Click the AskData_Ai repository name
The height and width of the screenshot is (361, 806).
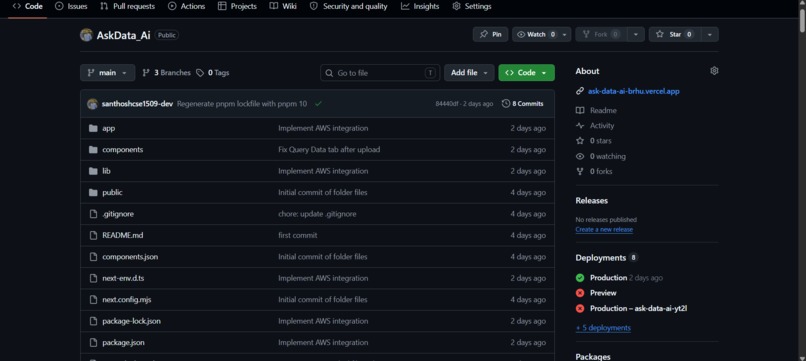[123, 35]
